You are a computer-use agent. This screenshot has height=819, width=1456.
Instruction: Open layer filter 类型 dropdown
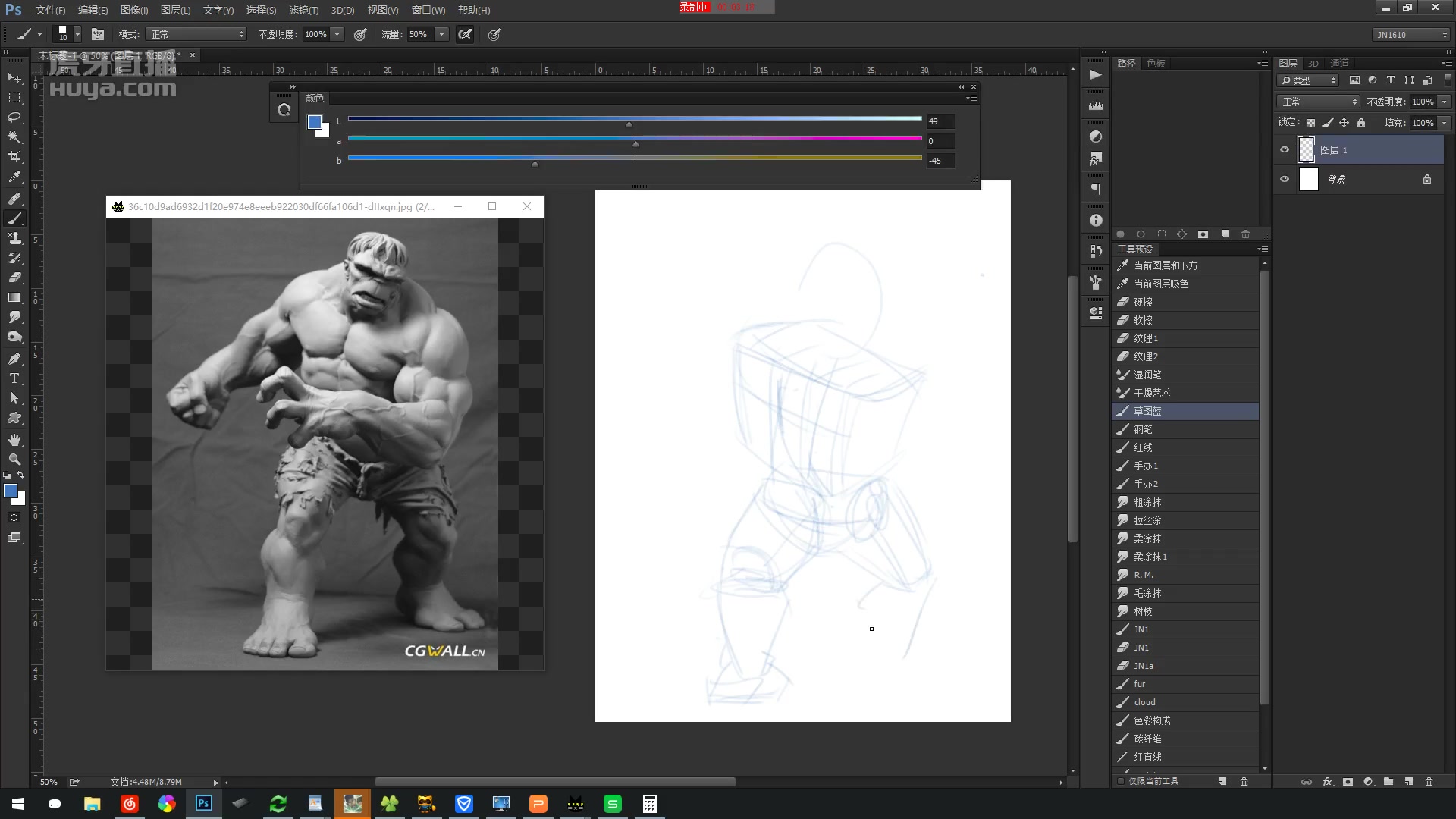tap(1309, 80)
